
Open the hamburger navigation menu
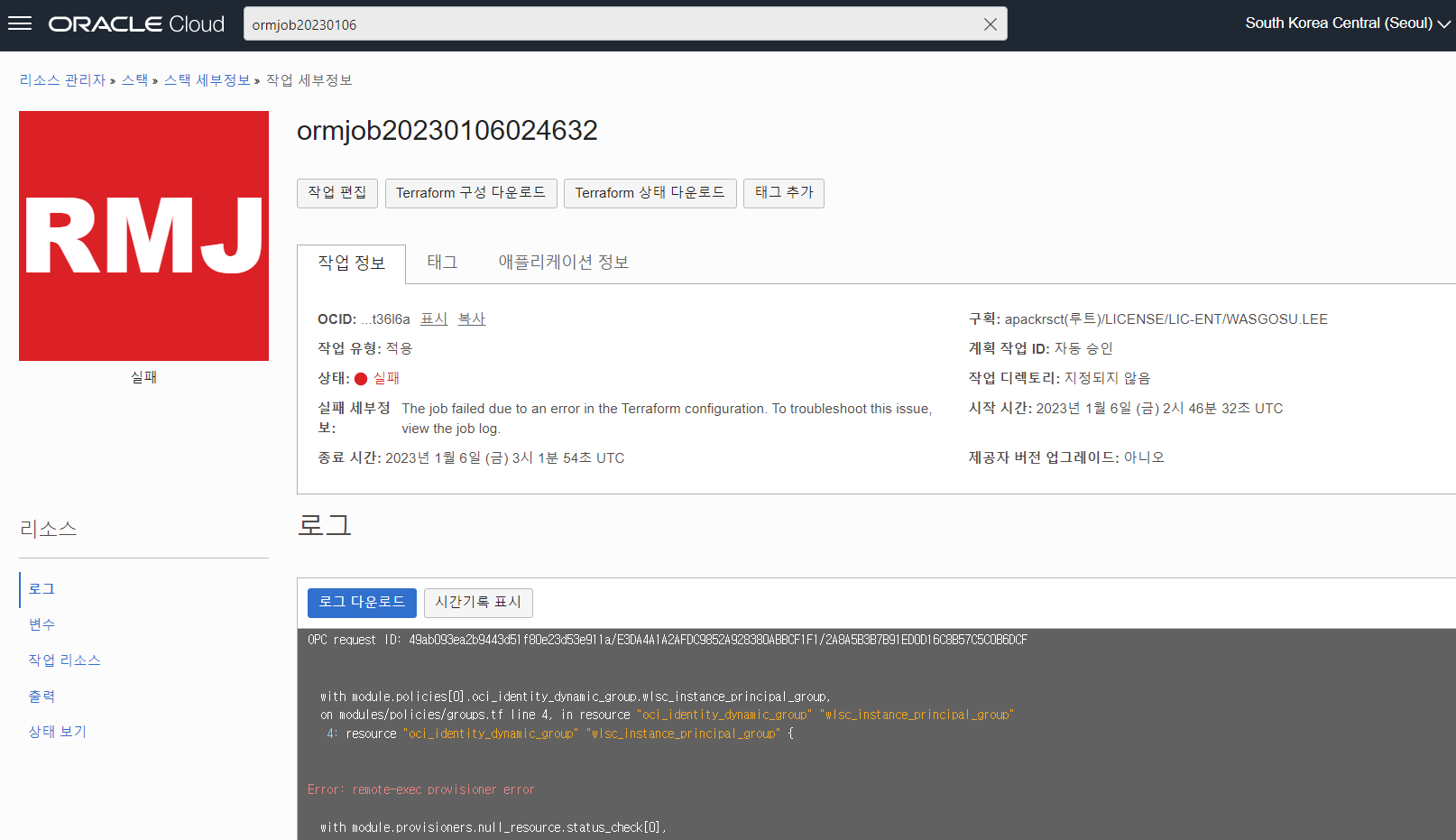click(x=20, y=23)
